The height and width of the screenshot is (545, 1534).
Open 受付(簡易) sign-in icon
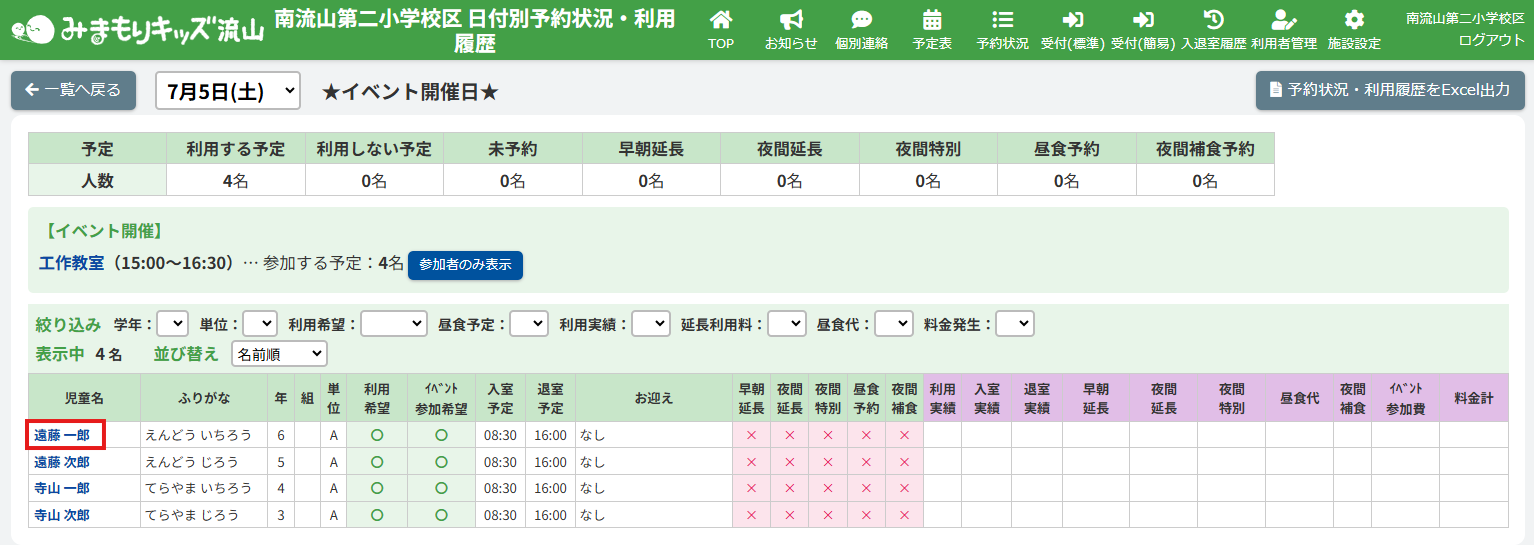pyautogui.click(x=1143, y=20)
